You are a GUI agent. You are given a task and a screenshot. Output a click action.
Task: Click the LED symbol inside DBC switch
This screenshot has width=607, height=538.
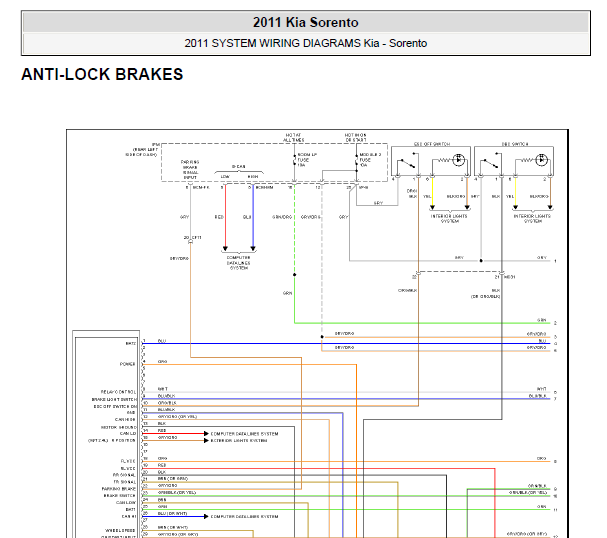(542, 159)
